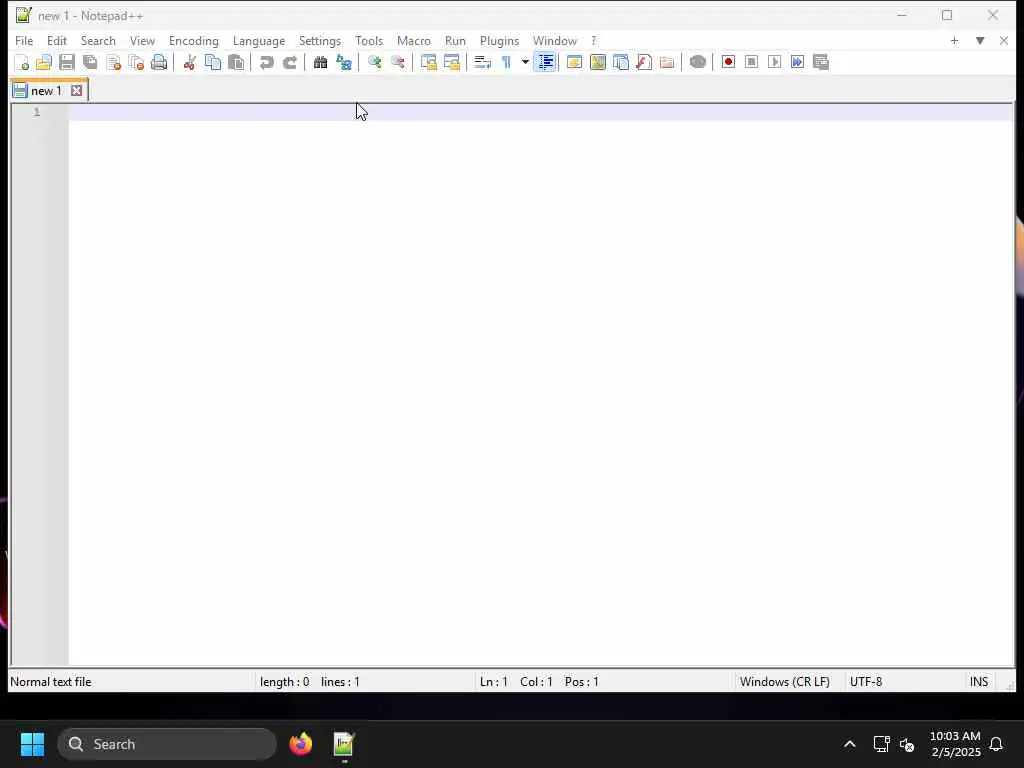Open the Window menu
1024x768 pixels.
pos(555,40)
